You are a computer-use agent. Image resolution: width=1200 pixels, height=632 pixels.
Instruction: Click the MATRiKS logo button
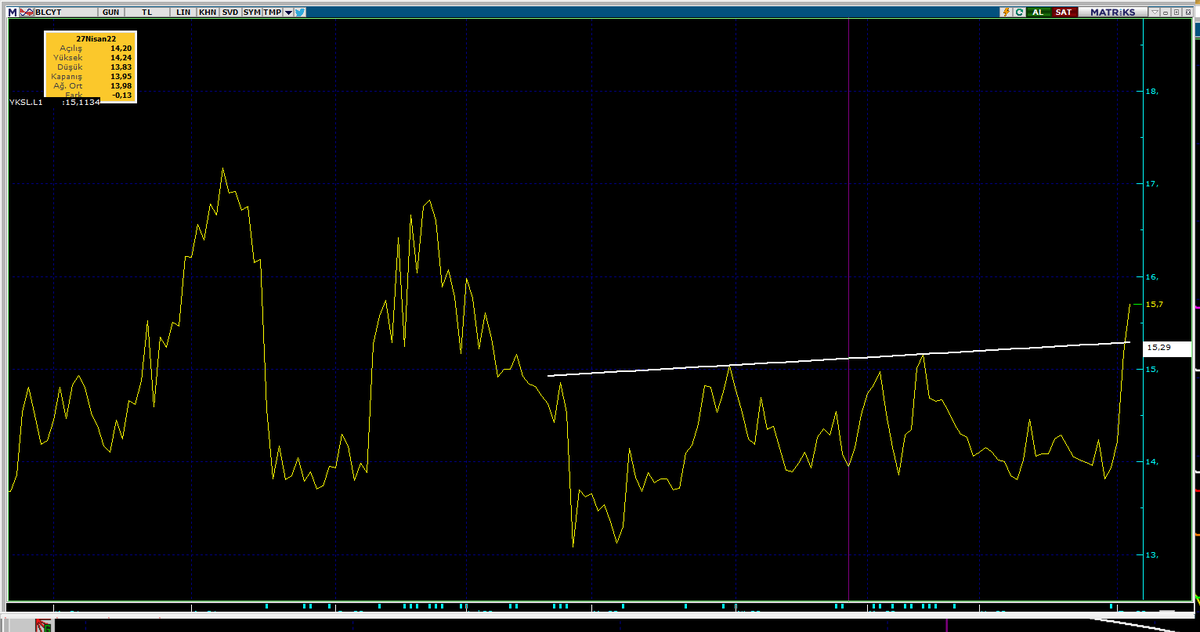coord(1113,12)
